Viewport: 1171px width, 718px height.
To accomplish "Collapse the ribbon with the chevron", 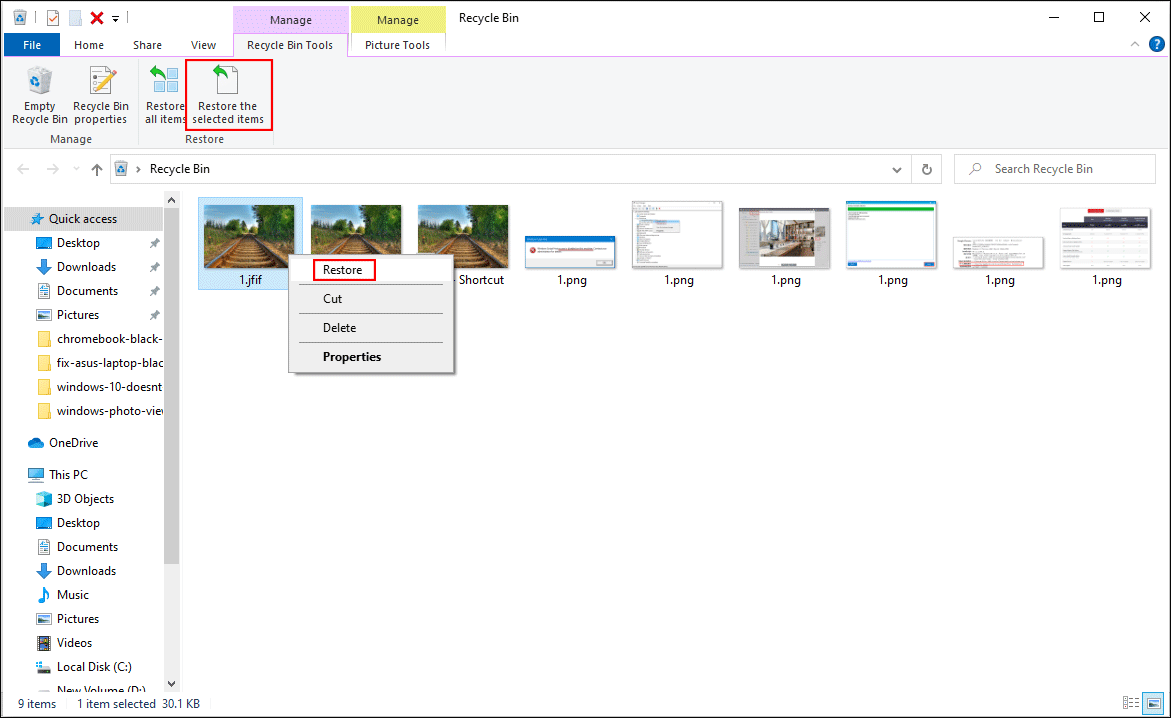I will click(x=1134, y=44).
